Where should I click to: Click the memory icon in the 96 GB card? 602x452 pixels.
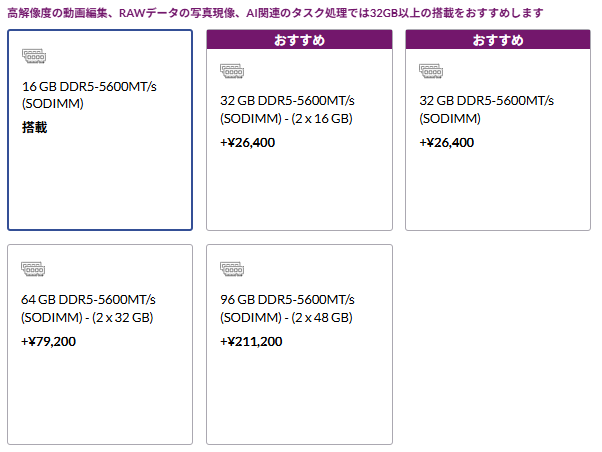[x=232, y=269]
